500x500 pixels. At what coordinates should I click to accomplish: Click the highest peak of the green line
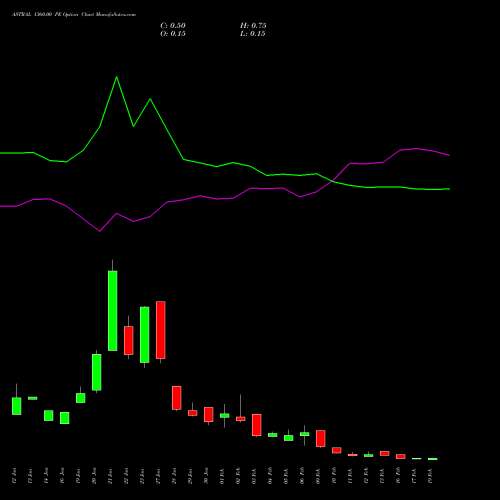coord(116,77)
